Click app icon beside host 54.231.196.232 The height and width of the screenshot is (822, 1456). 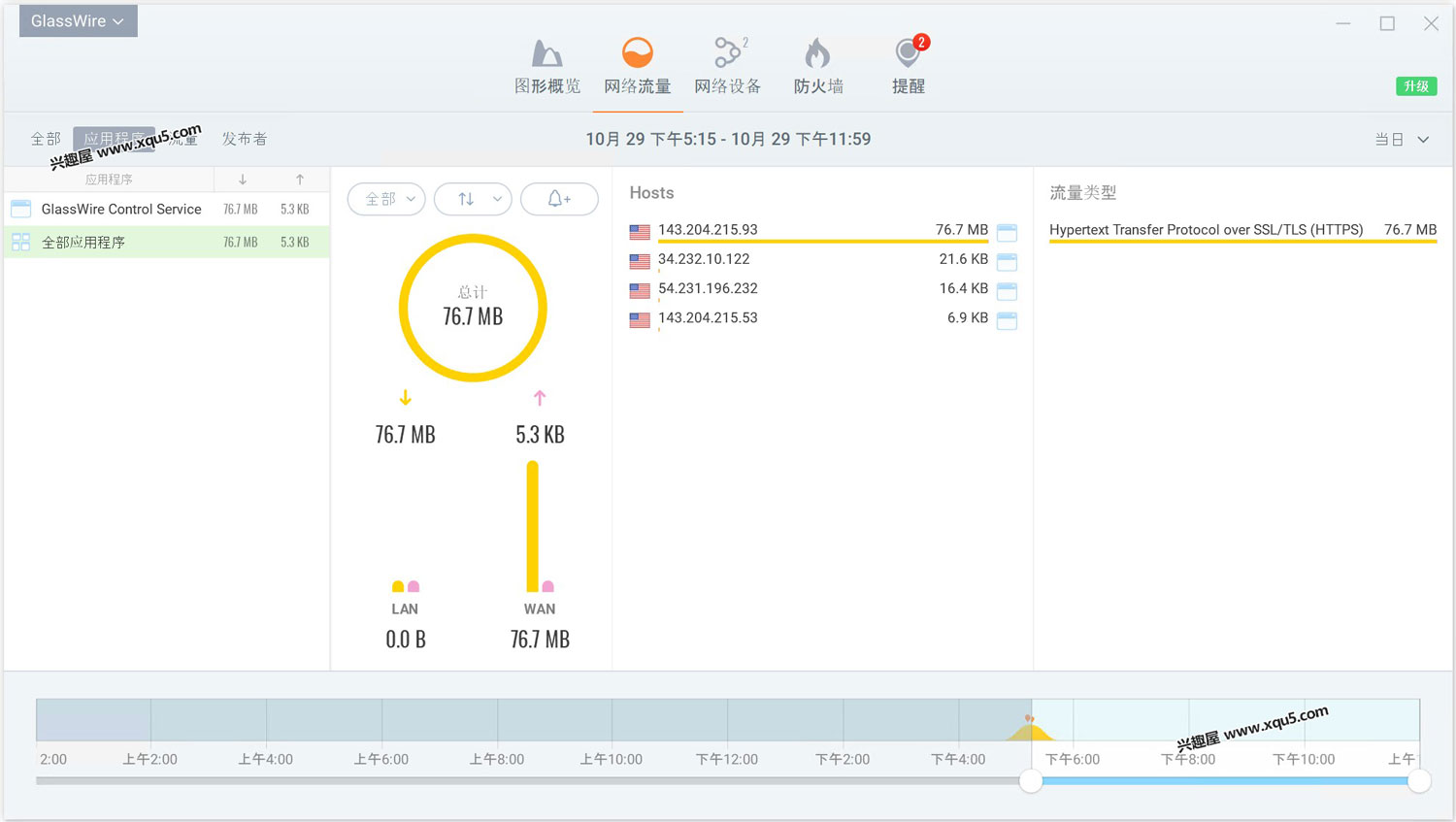point(1008,290)
